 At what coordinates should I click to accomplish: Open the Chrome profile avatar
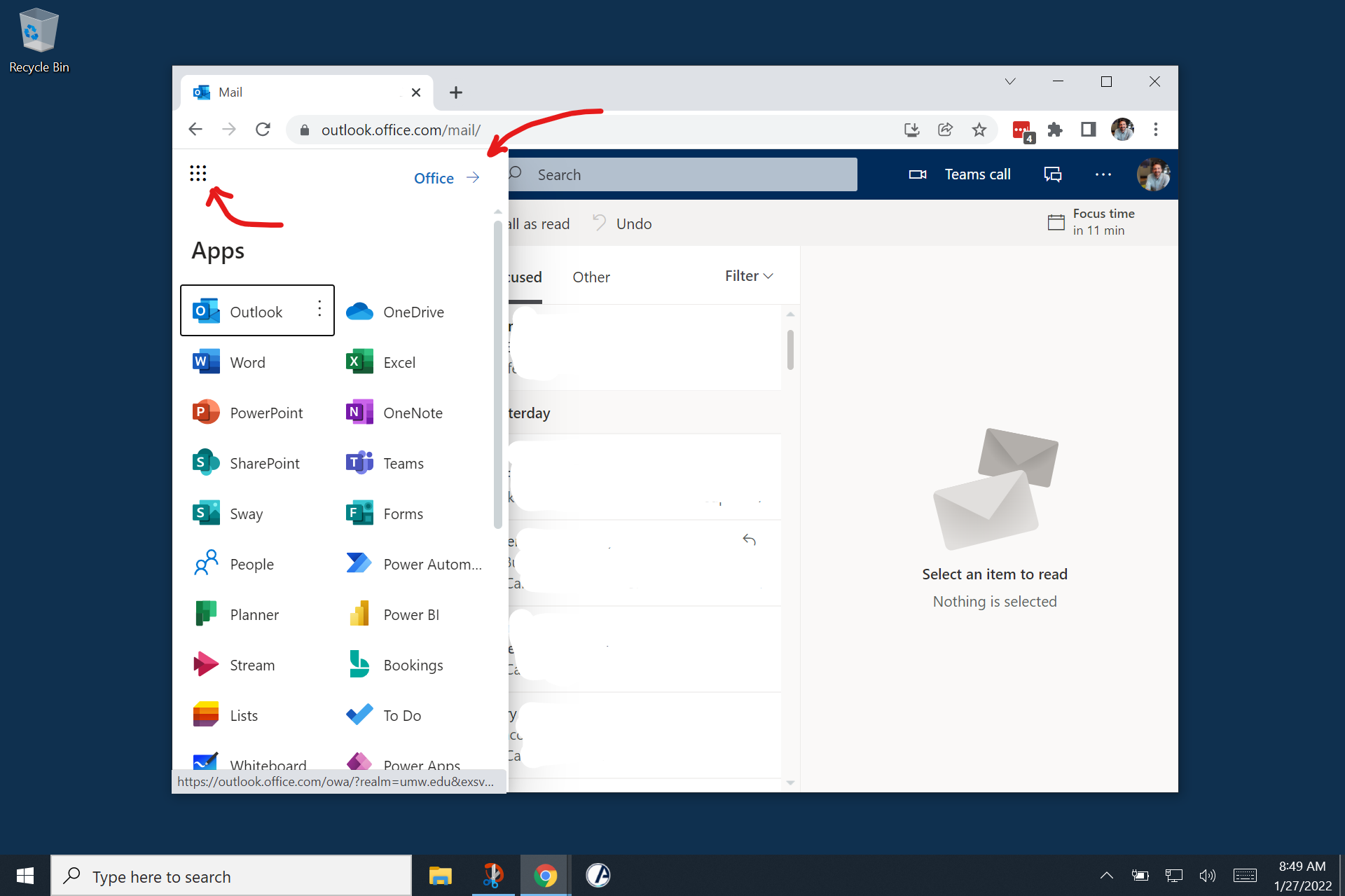coord(1122,130)
